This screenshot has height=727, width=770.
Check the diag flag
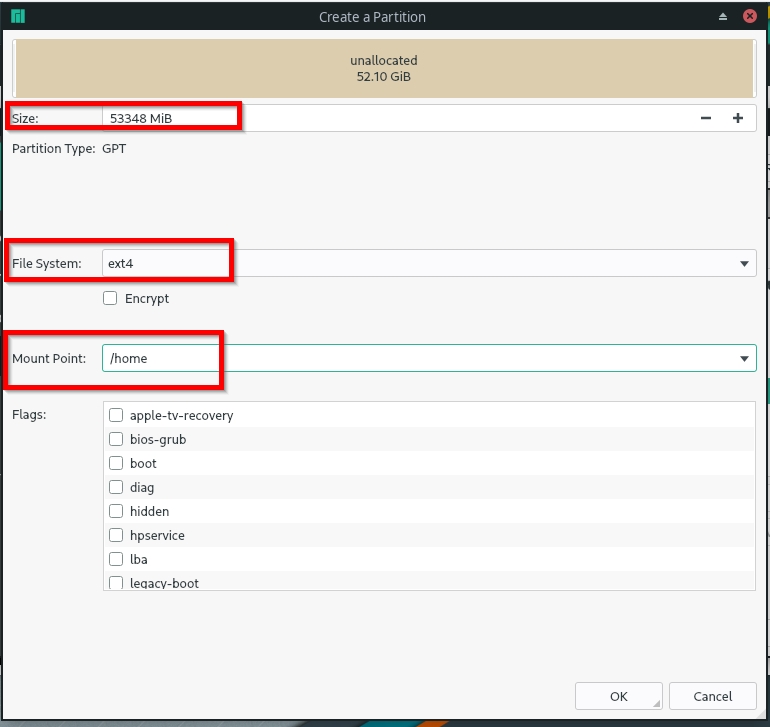pyautogui.click(x=116, y=487)
